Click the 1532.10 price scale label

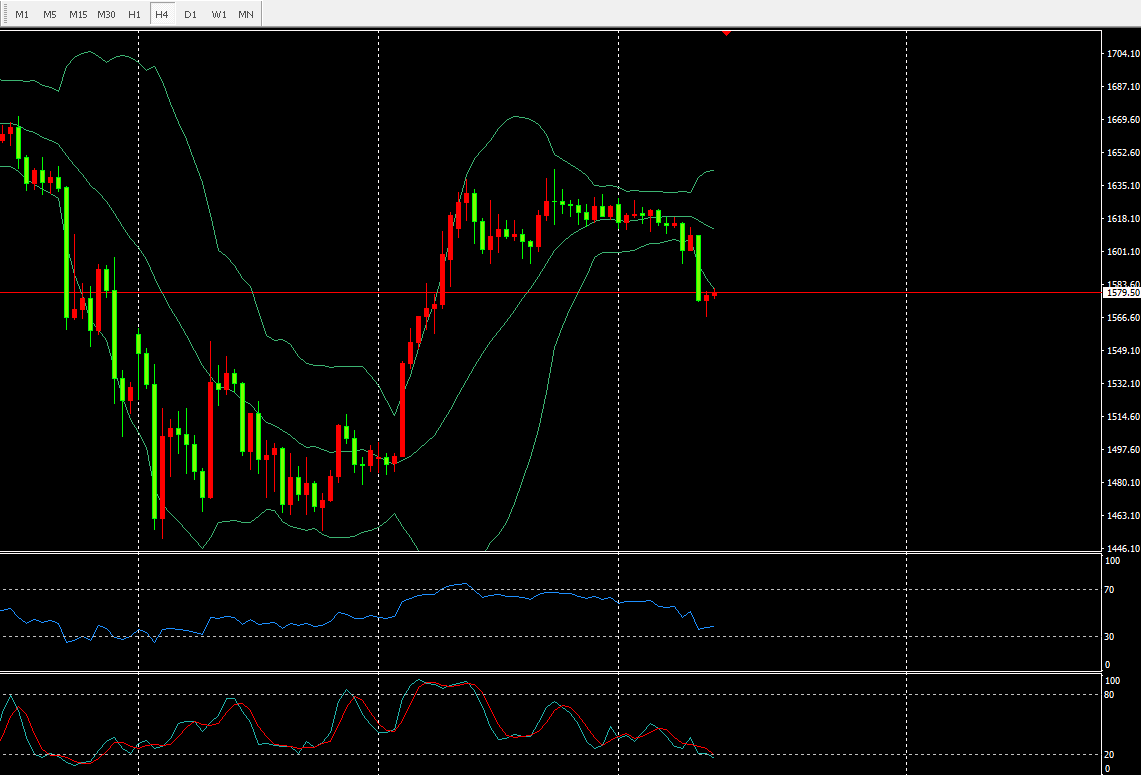(1124, 384)
